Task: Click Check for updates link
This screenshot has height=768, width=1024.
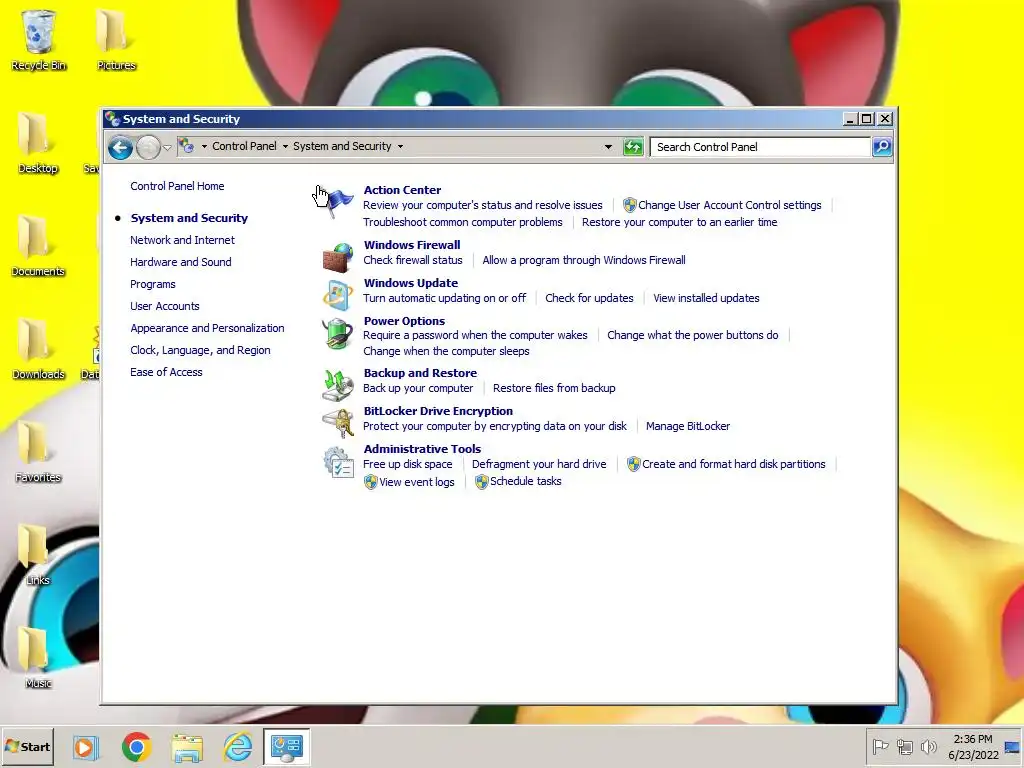Action: [589, 298]
